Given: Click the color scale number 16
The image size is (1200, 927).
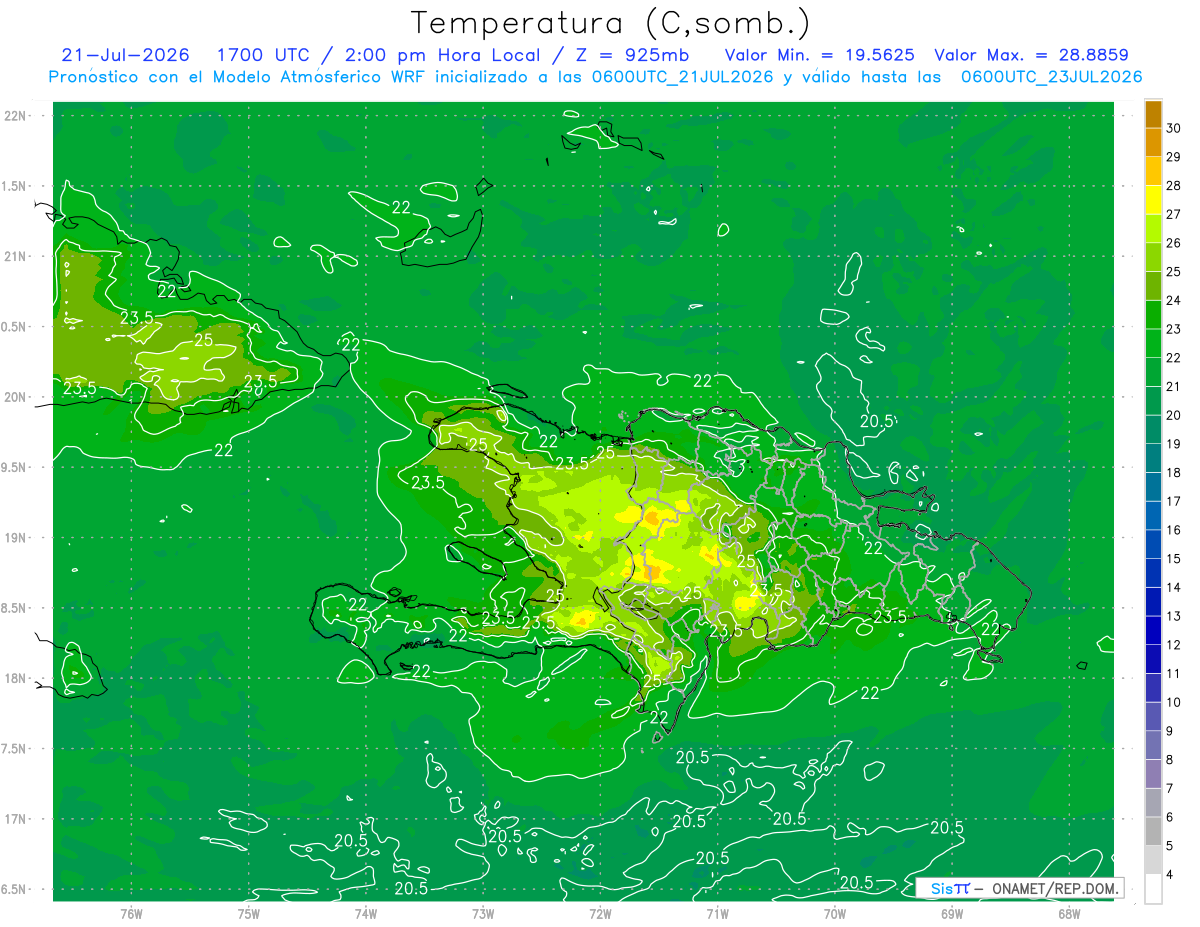Looking at the screenshot, I should [1174, 530].
